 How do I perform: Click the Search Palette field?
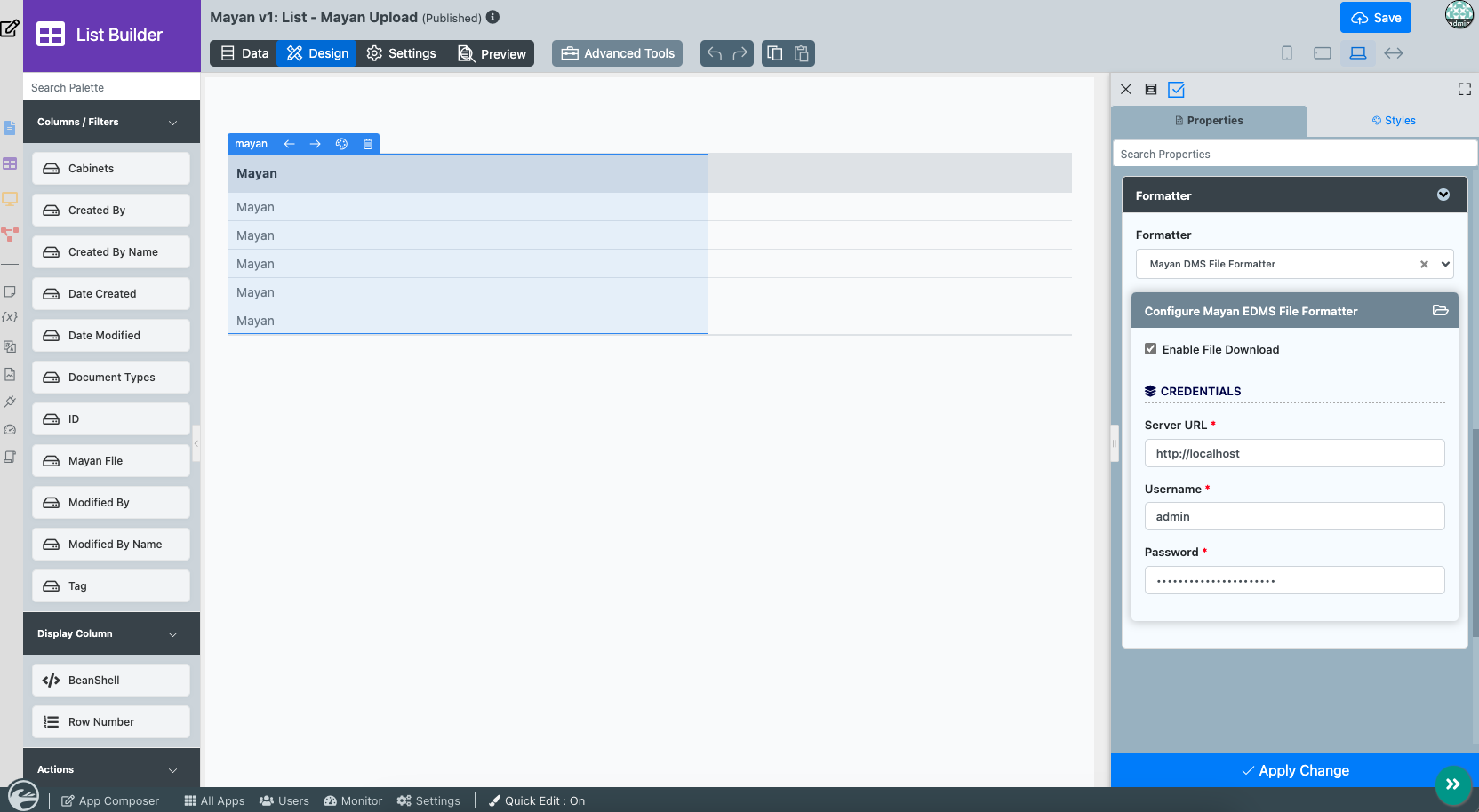click(x=111, y=87)
